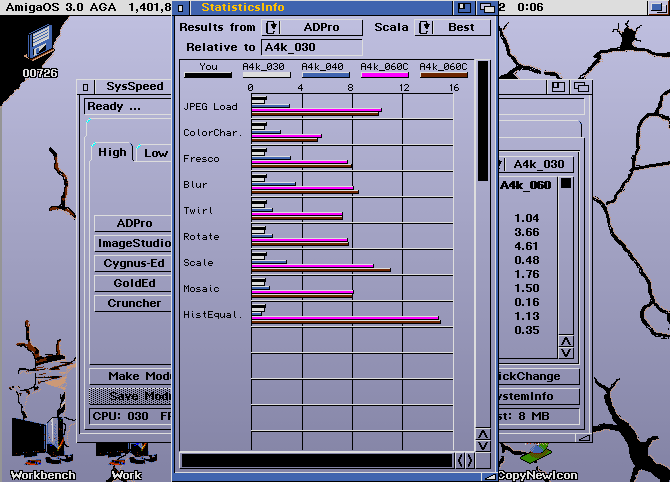The width and height of the screenshot is (670, 482).
Task: Click the You legend black swatch
Action: click(x=208, y=76)
